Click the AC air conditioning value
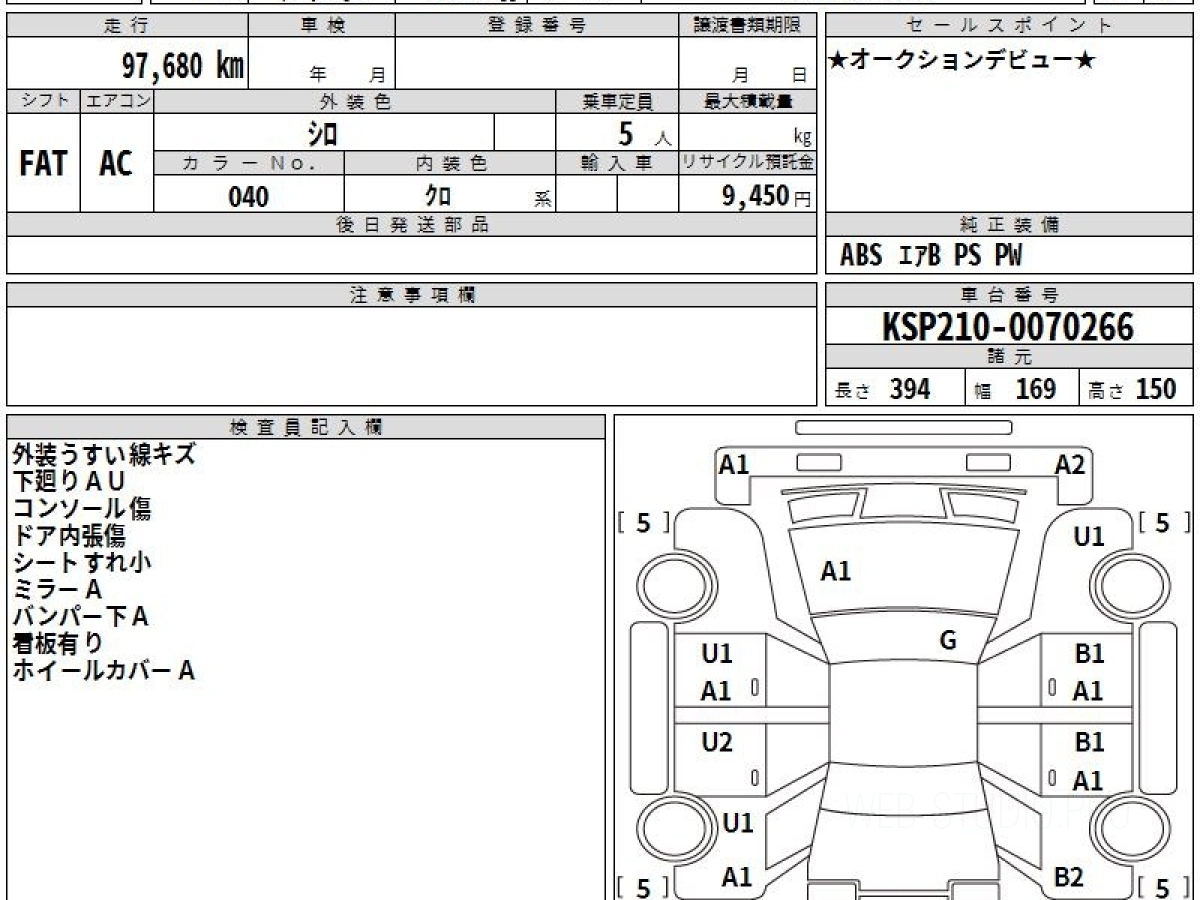Image resolution: width=1200 pixels, height=900 pixels. click(116, 164)
